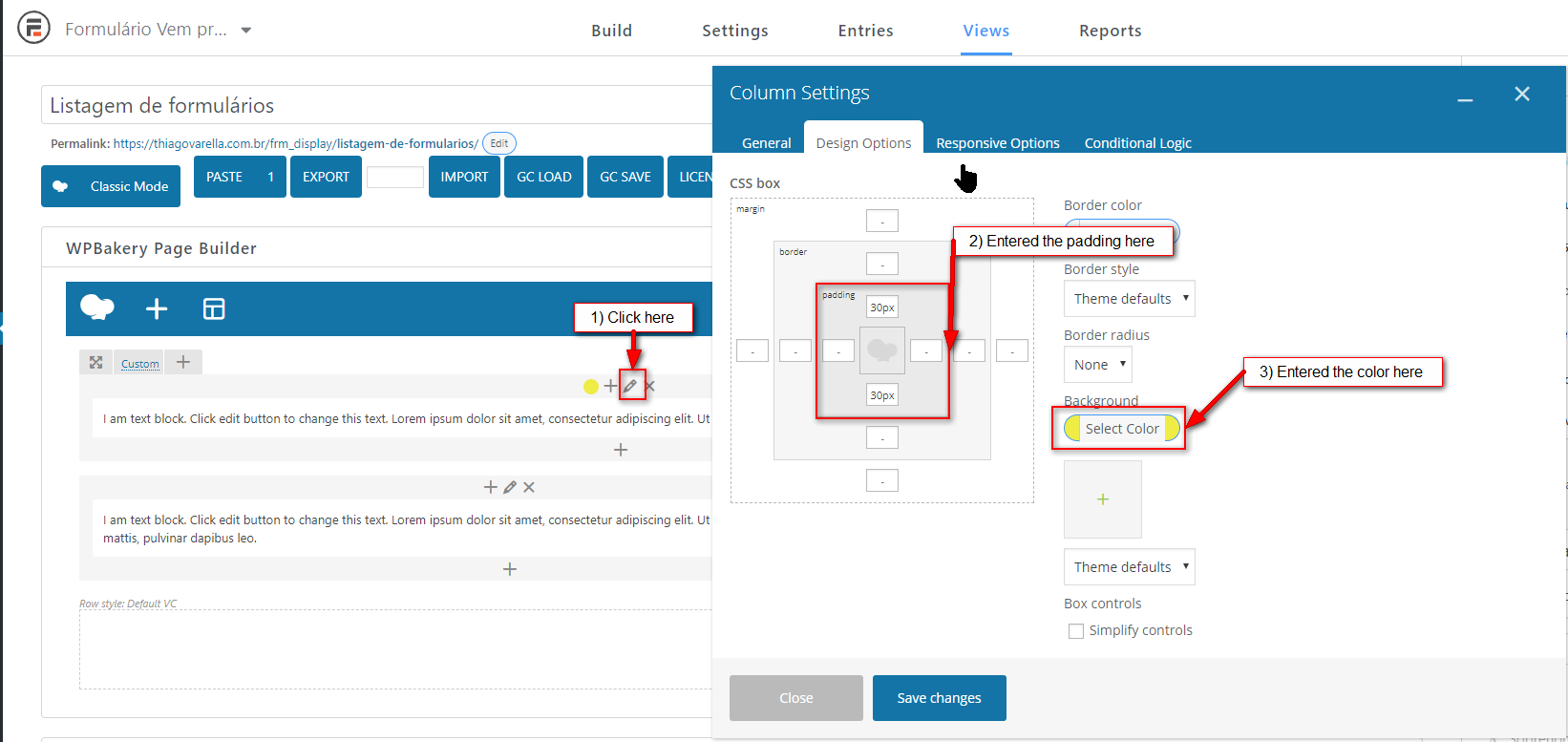Edit the first column with the pencil icon
The image size is (1568, 742).
630,386
